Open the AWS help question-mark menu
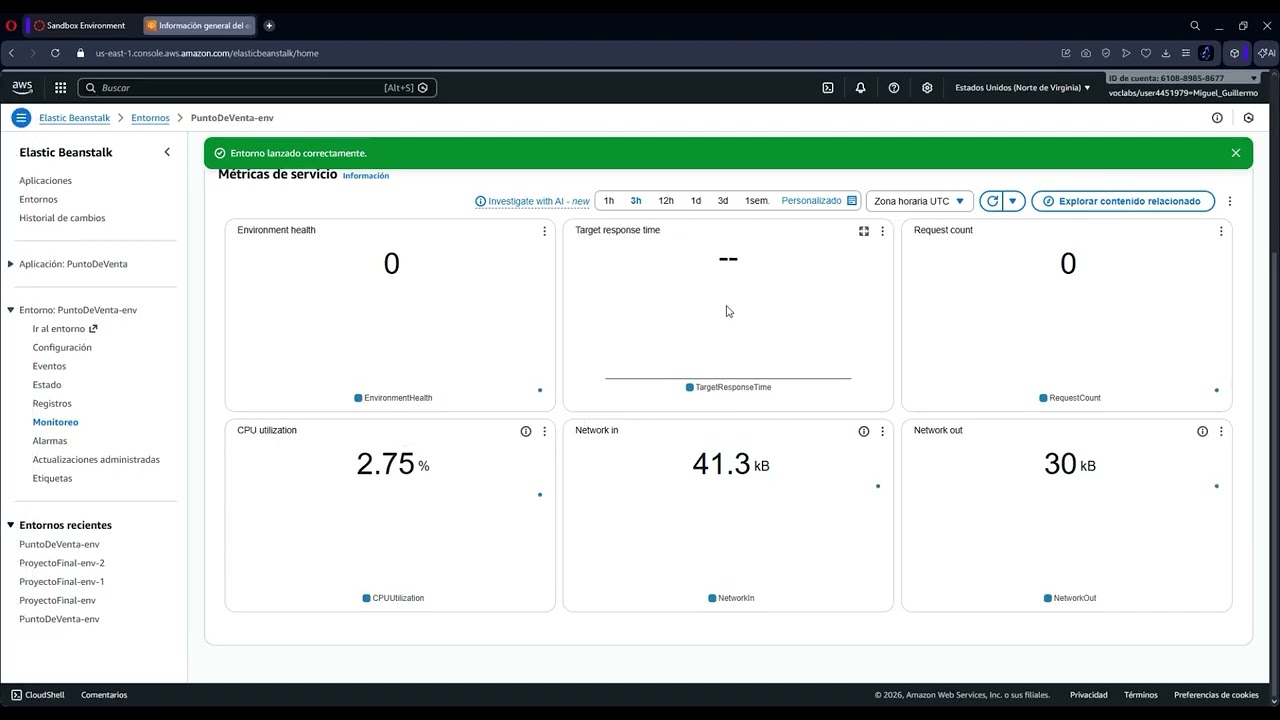 (x=894, y=88)
